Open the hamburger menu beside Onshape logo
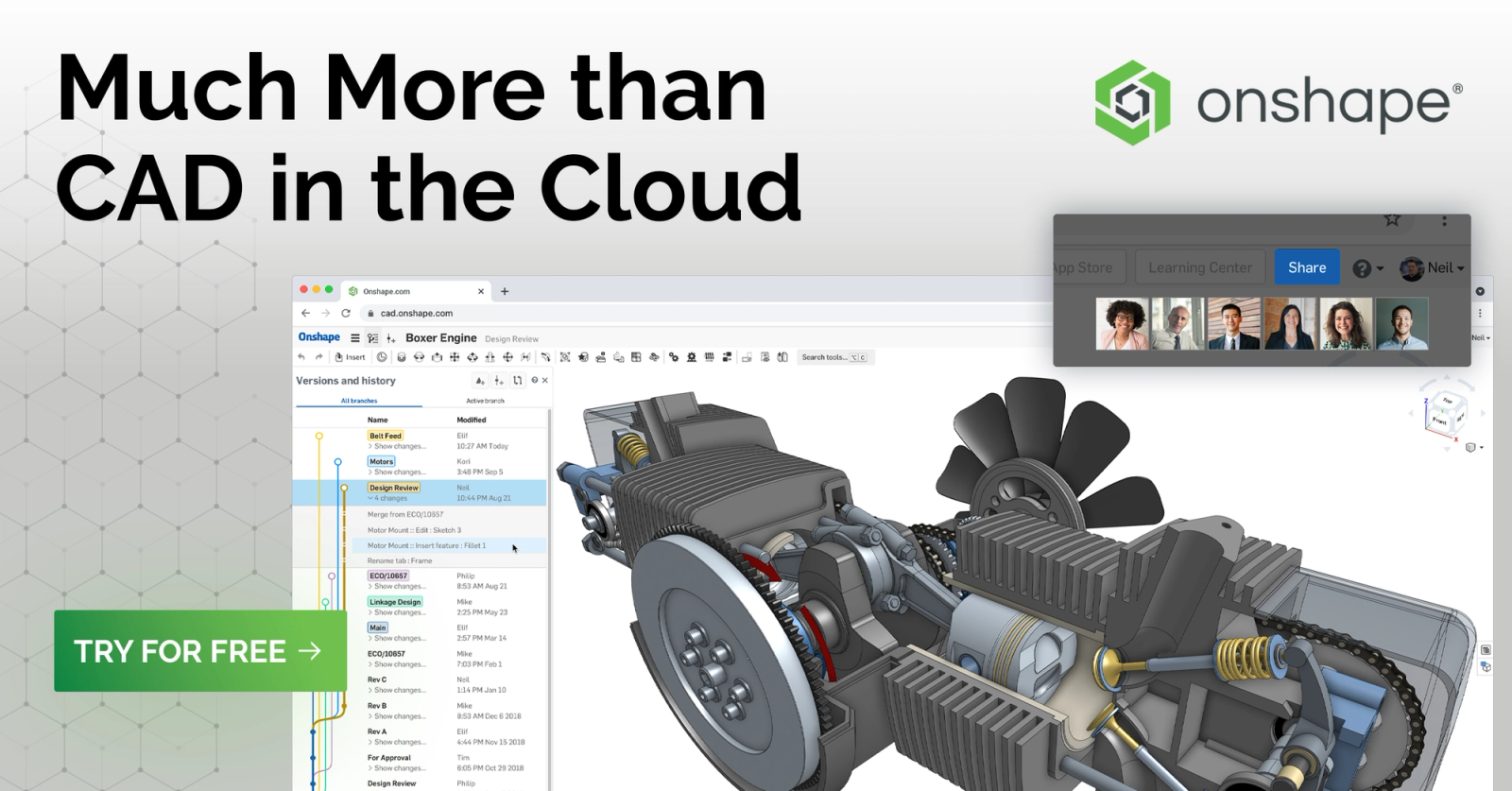 355,338
